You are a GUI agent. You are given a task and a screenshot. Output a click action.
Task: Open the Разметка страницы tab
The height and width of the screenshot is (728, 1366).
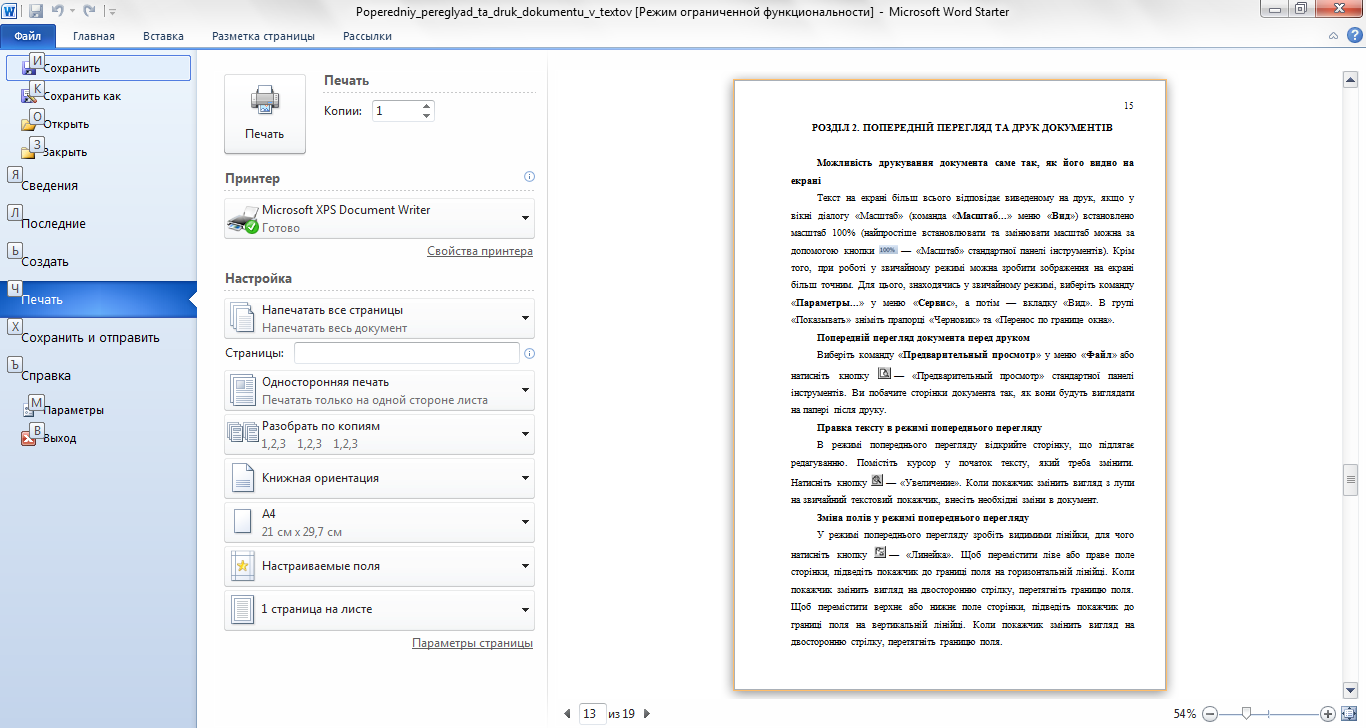(263, 36)
